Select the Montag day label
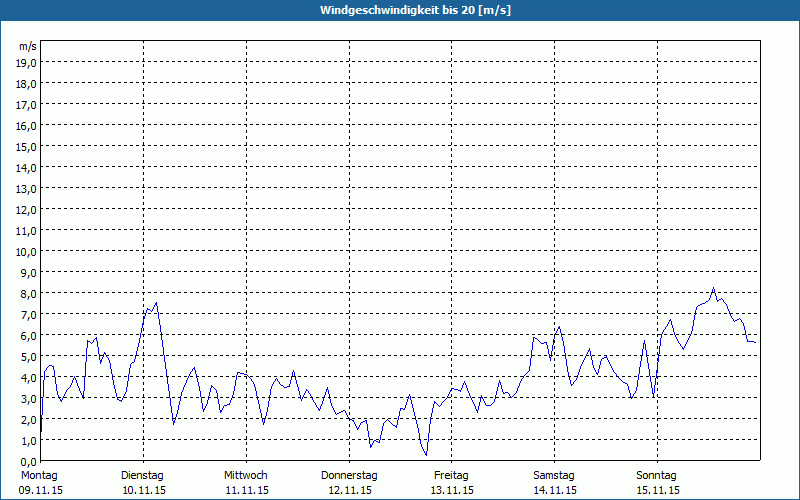The height and width of the screenshot is (500, 800). coord(39,475)
